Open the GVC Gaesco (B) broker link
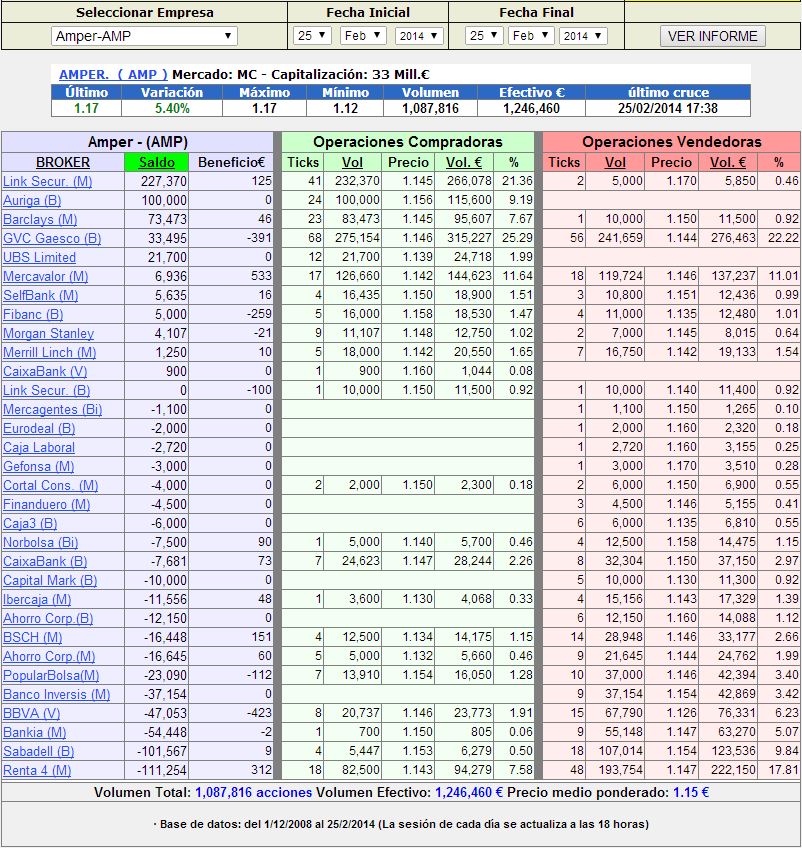 [x=52, y=238]
